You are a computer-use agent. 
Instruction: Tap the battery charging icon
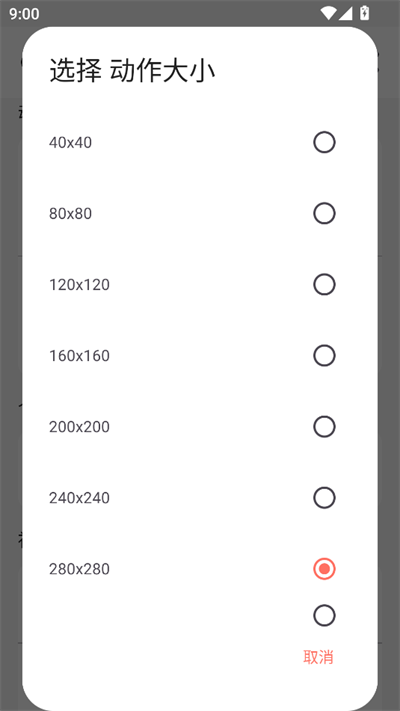coord(364,13)
